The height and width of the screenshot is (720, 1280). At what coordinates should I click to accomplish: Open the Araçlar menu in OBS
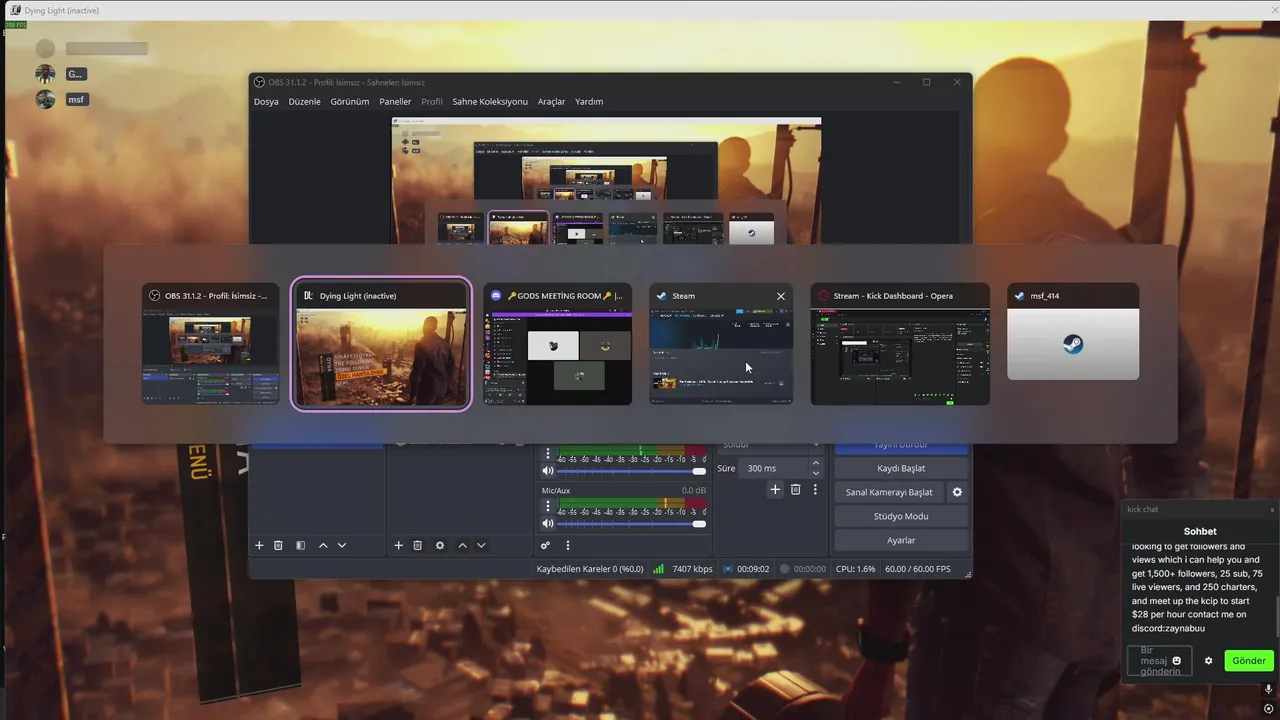click(551, 101)
